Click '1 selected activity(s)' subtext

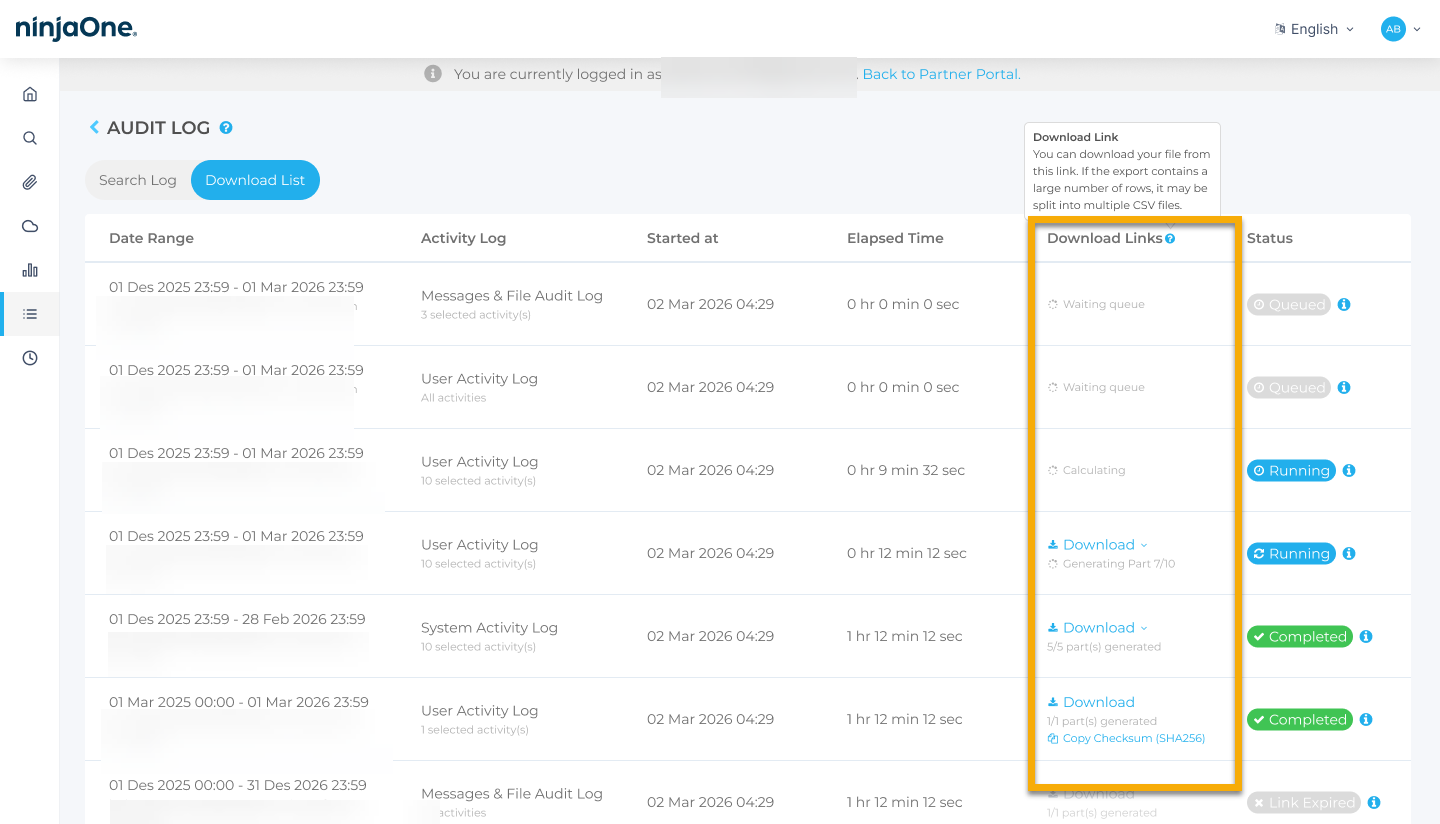(x=475, y=730)
